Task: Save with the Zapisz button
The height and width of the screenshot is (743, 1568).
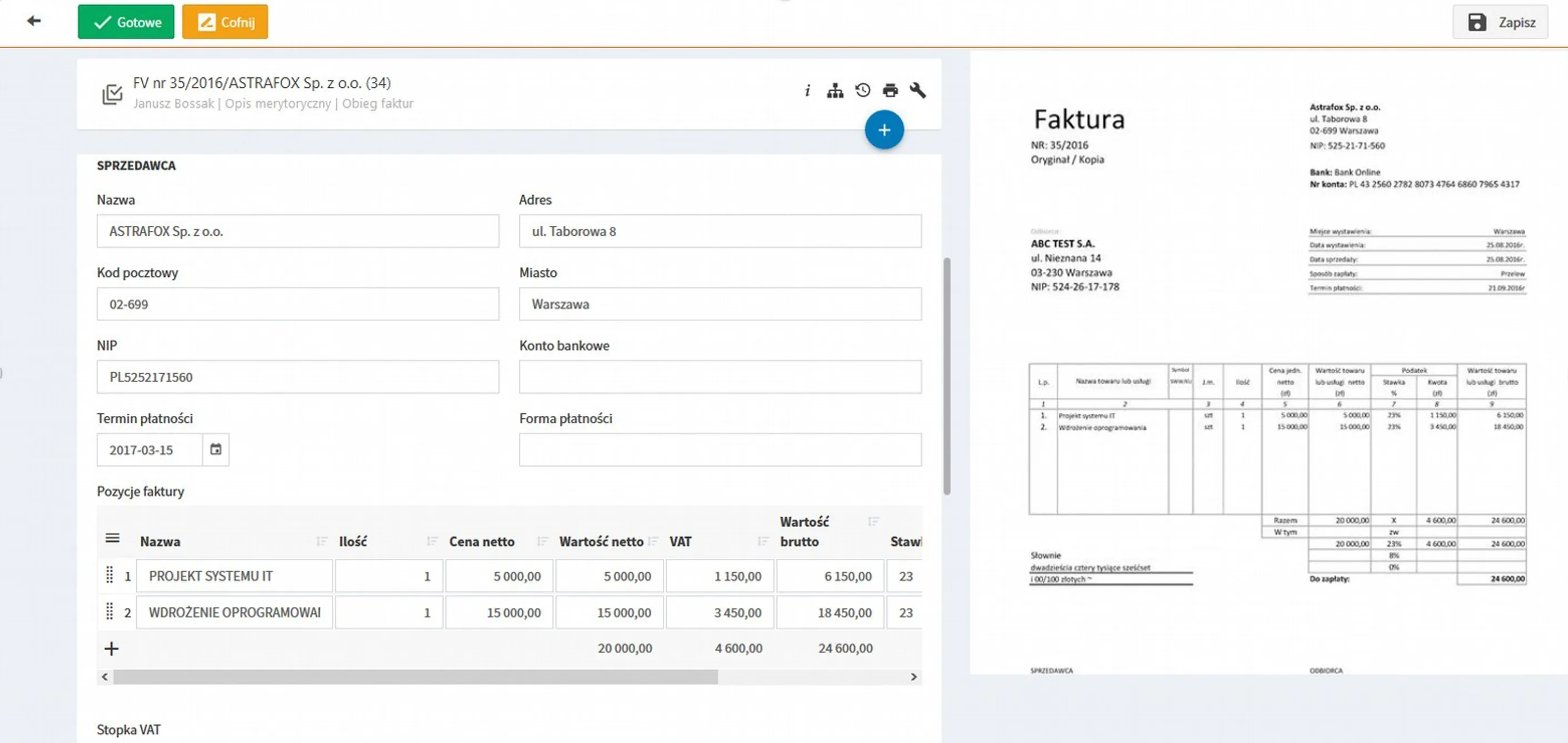Action: coord(1500,22)
